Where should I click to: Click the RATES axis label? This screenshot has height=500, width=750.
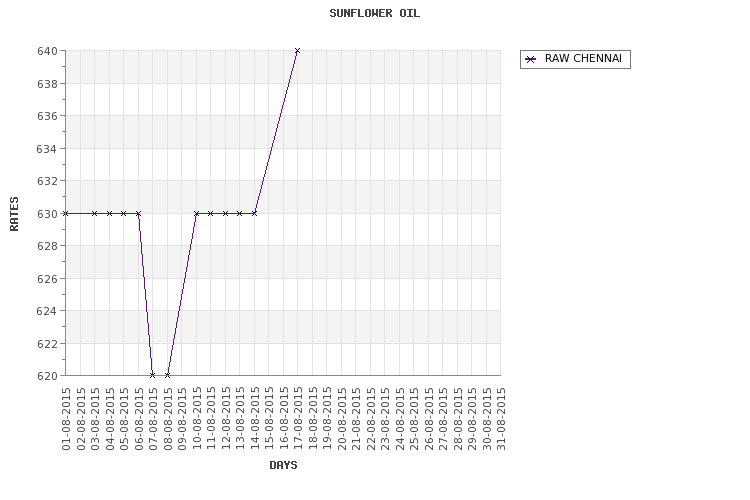14,214
